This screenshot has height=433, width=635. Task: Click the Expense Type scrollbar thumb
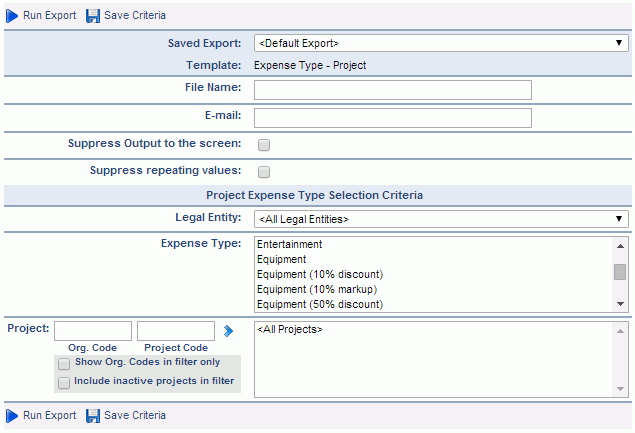click(x=620, y=272)
